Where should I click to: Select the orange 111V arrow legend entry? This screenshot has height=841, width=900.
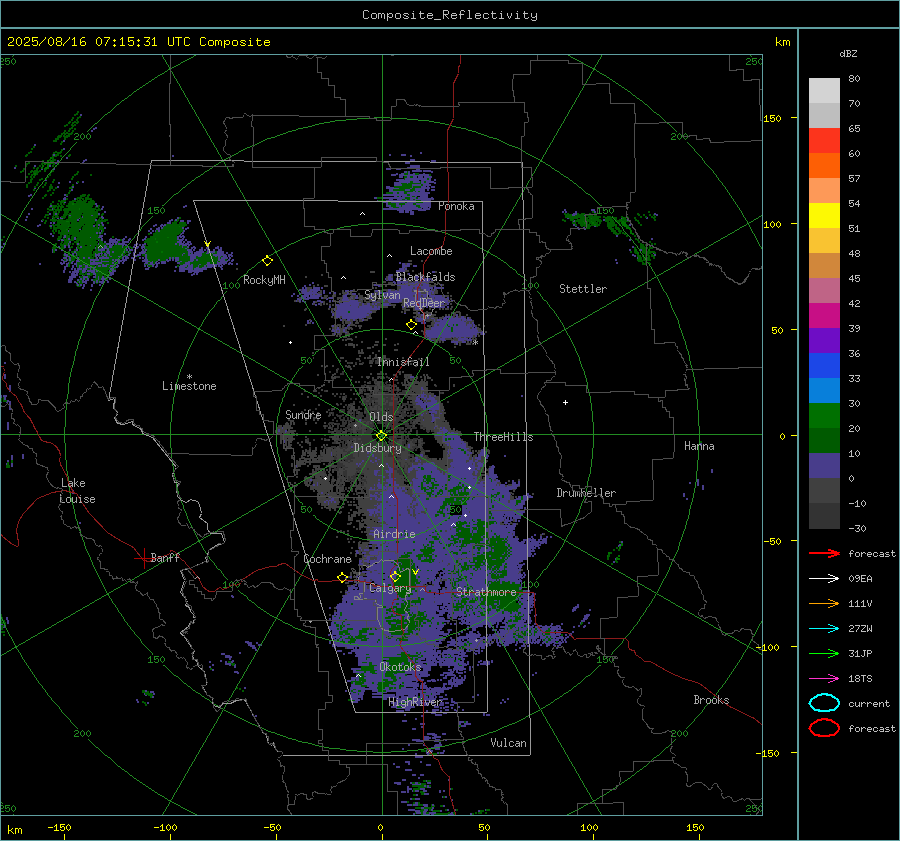point(824,603)
